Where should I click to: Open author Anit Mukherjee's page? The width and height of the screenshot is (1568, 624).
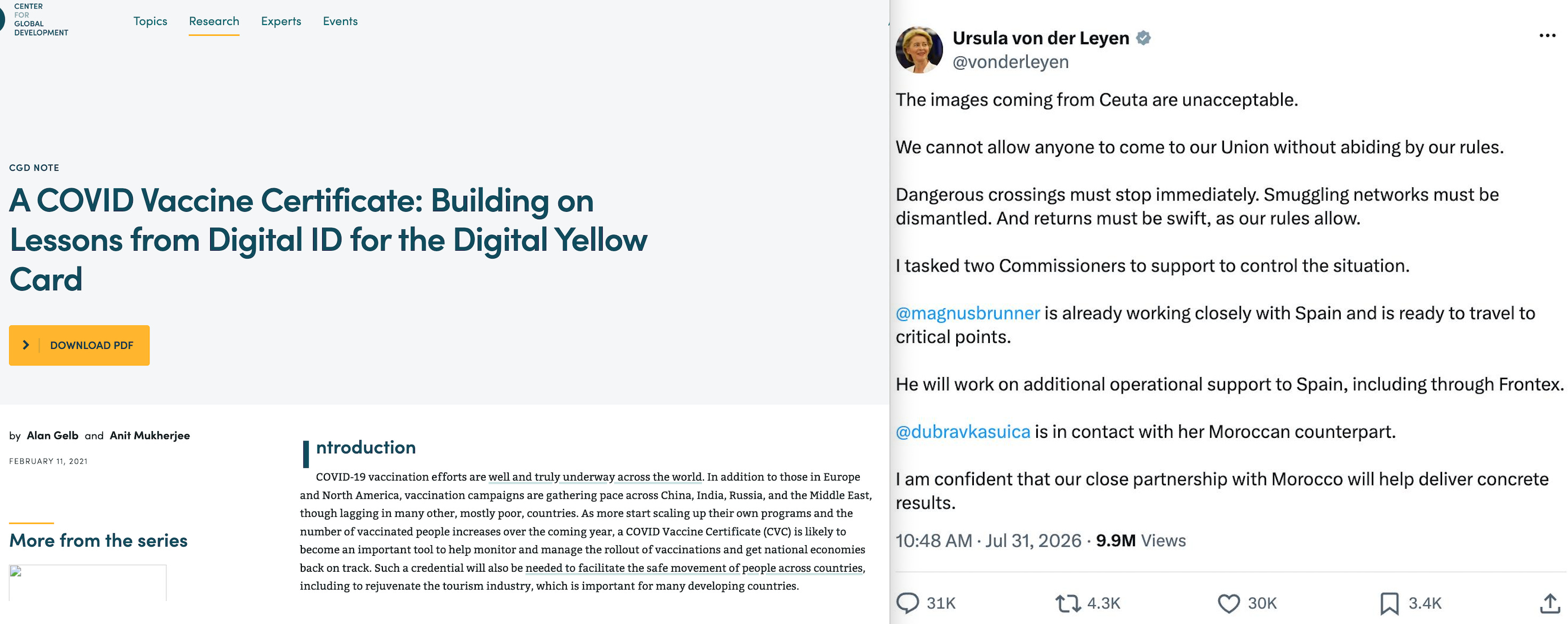(x=150, y=435)
